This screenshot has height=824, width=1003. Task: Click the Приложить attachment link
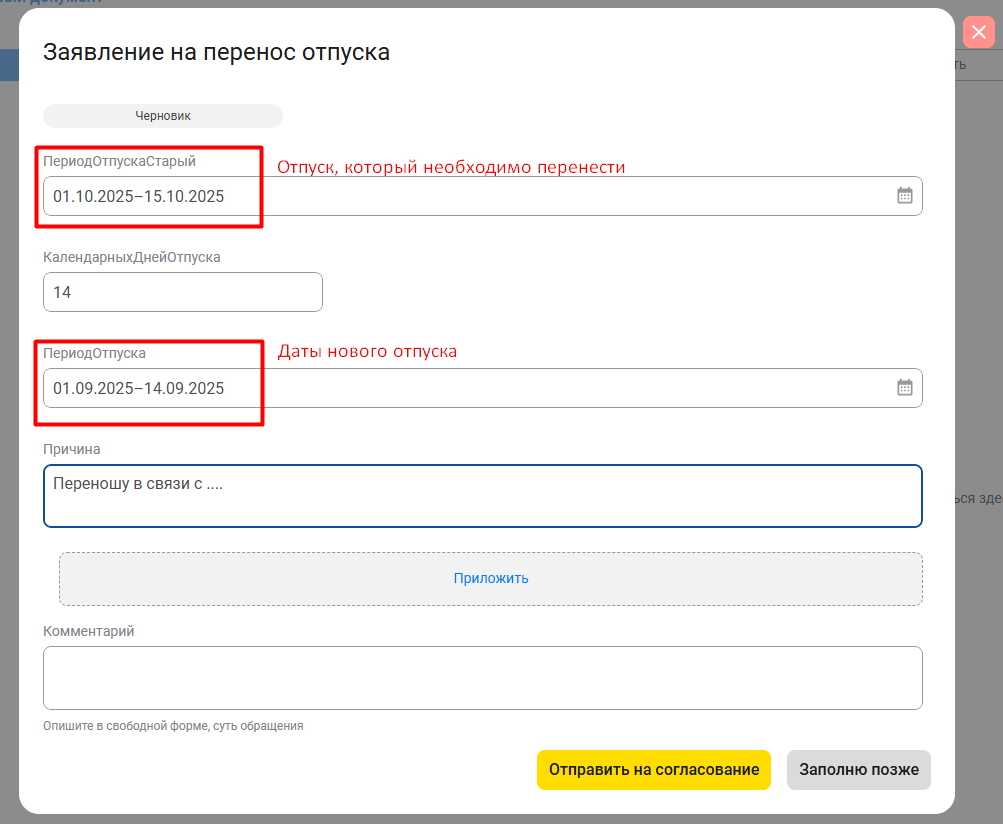[490, 578]
